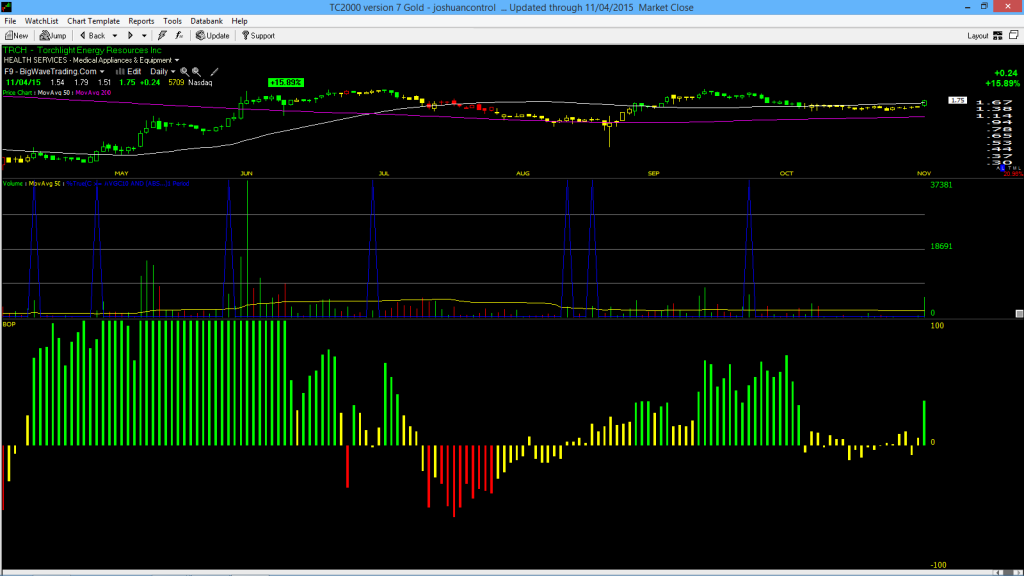This screenshot has height=576, width=1024.
Task: Select the drawing line tool icon
Action: click(214, 72)
